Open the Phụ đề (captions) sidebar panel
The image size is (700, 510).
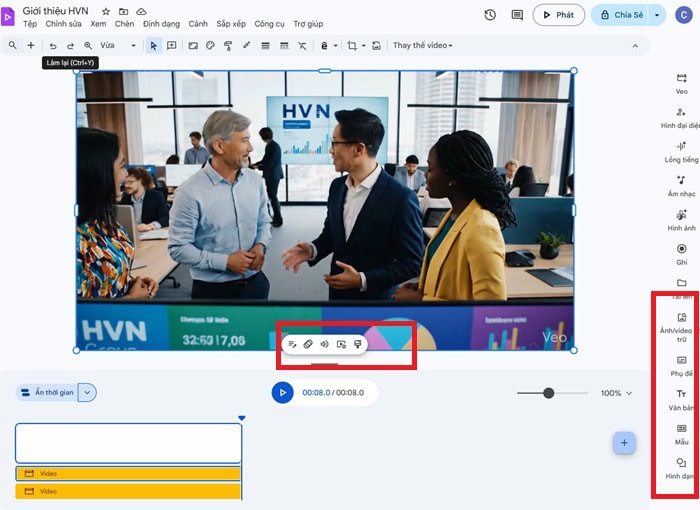point(681,364)
